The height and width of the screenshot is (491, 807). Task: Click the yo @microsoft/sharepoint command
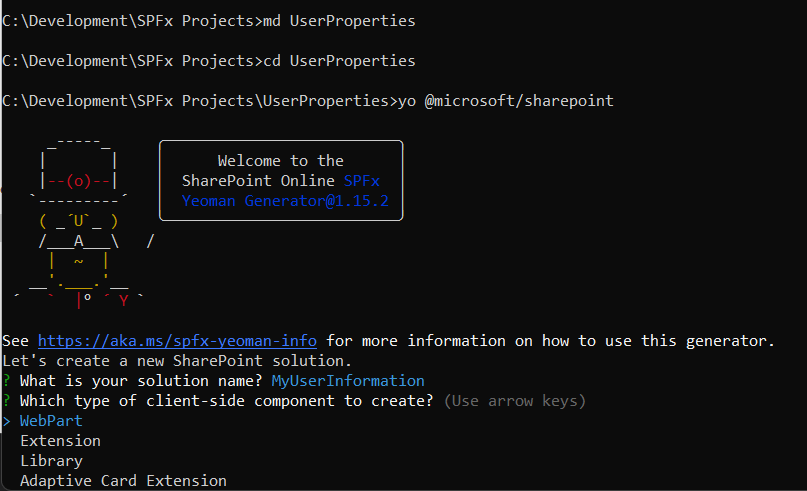505,101
